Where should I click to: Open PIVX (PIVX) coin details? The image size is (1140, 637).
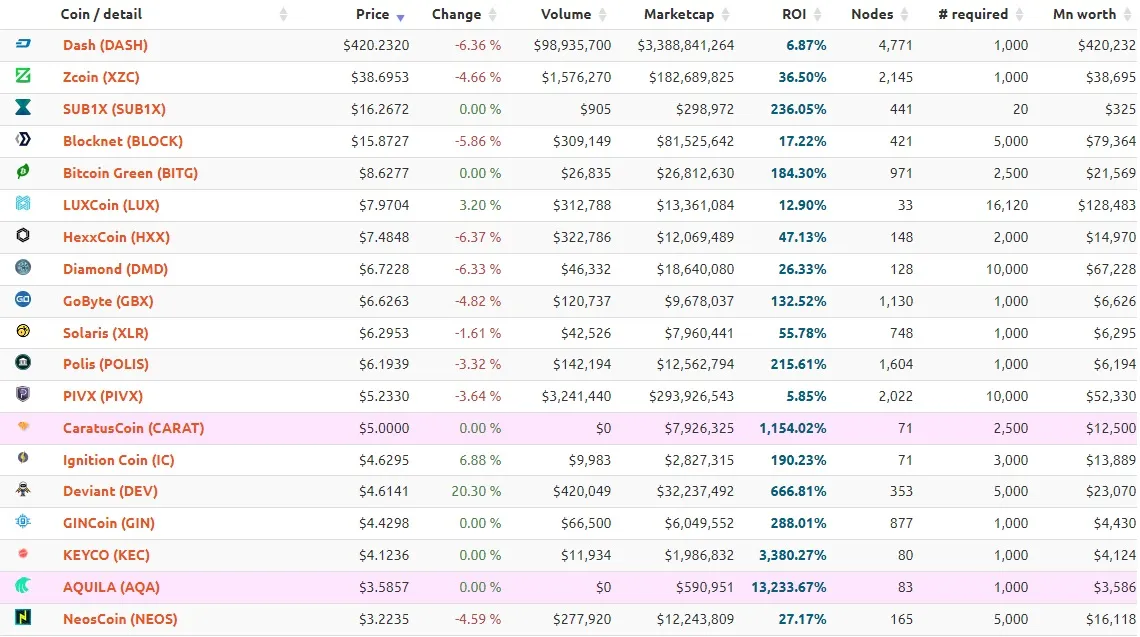[103, 396]
